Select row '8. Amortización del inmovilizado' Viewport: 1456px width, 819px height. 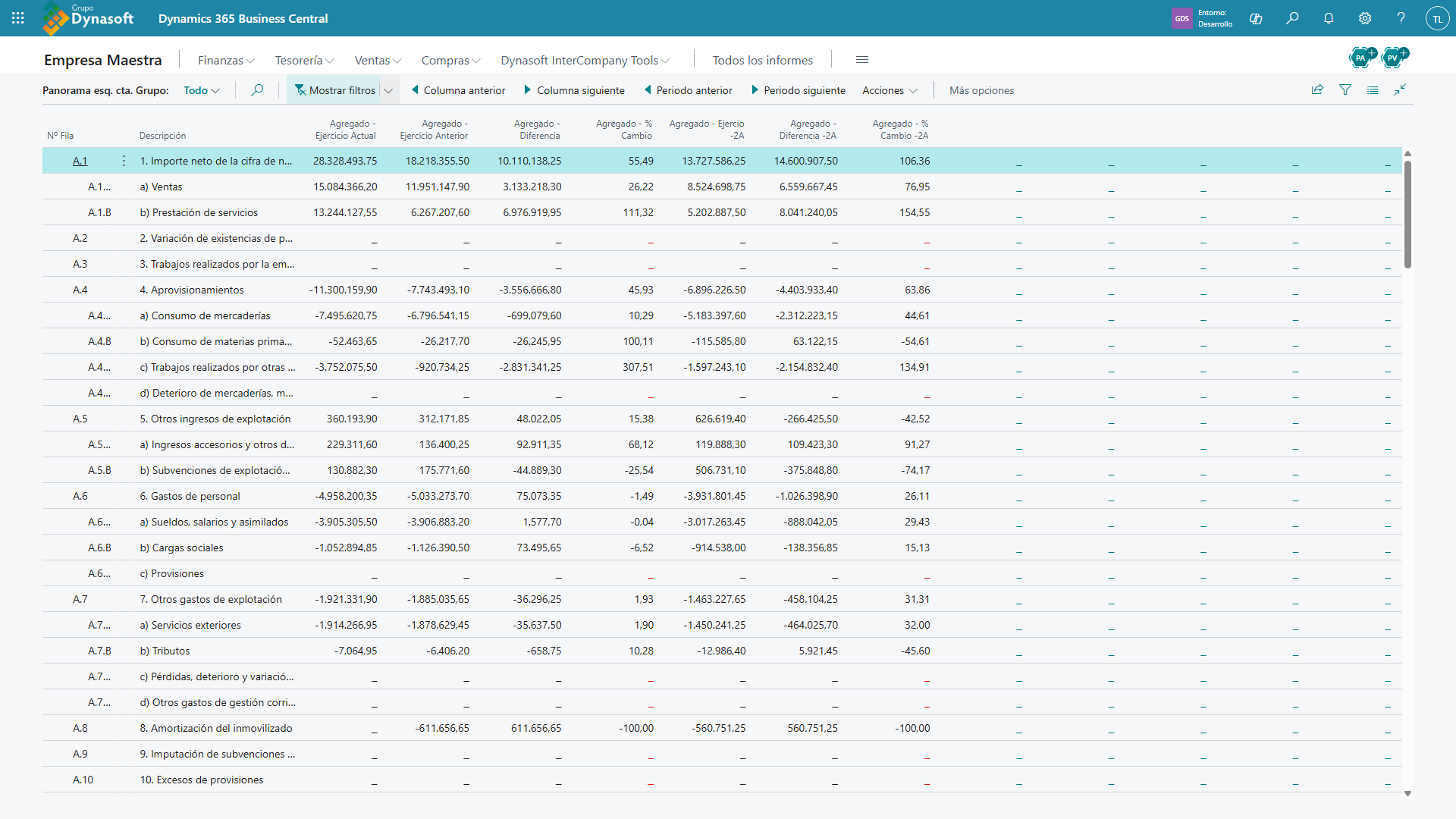click(722, 728)
